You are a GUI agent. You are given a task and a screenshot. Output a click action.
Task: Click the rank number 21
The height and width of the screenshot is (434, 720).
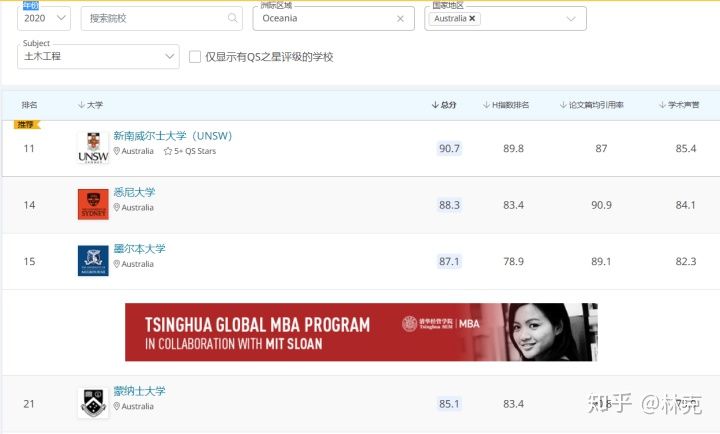(29, 404)
